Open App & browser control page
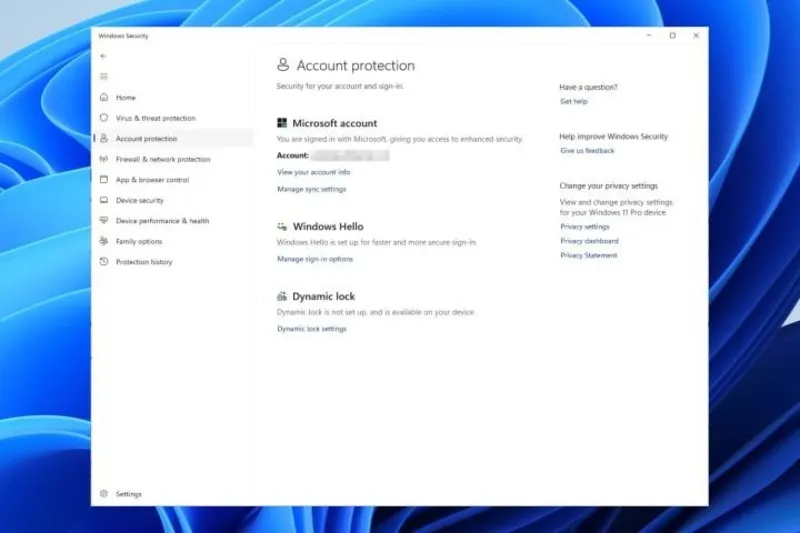The width and height of the screenshot is (800, 533). (152, 180)
